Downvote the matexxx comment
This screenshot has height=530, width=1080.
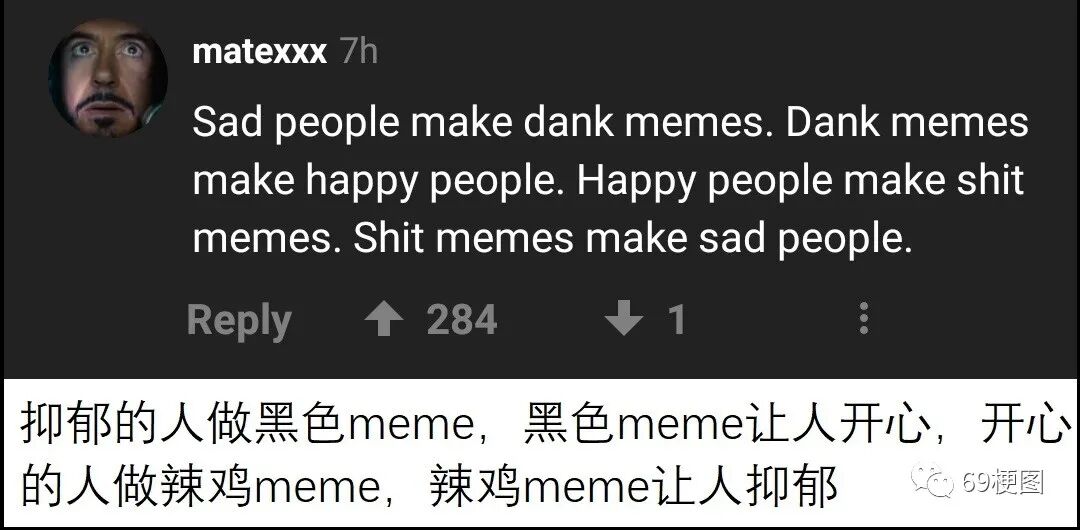pyautogui.click(x=624, y=321)
